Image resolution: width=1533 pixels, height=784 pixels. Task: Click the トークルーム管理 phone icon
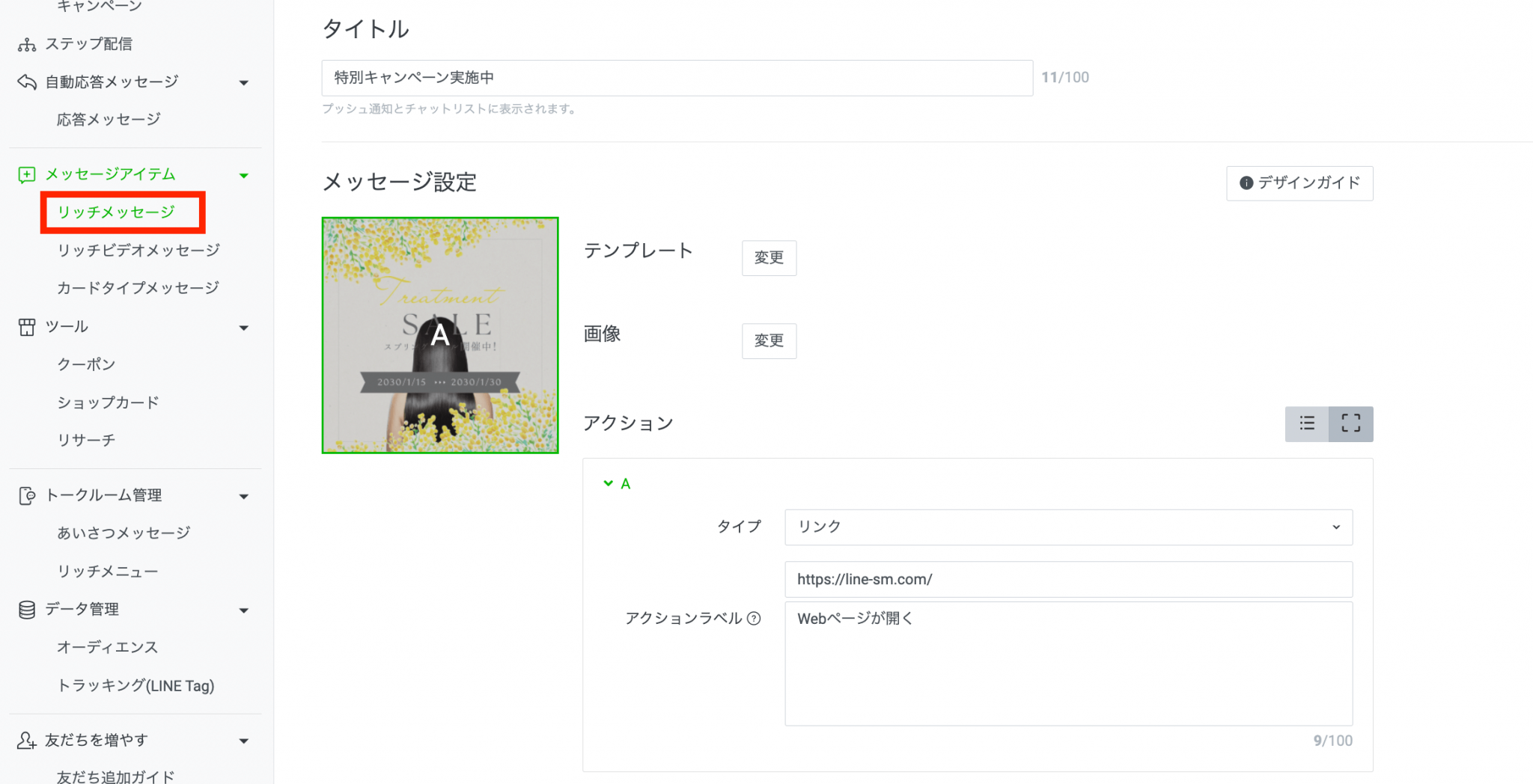pyautogui.click(x=26, y=494)
